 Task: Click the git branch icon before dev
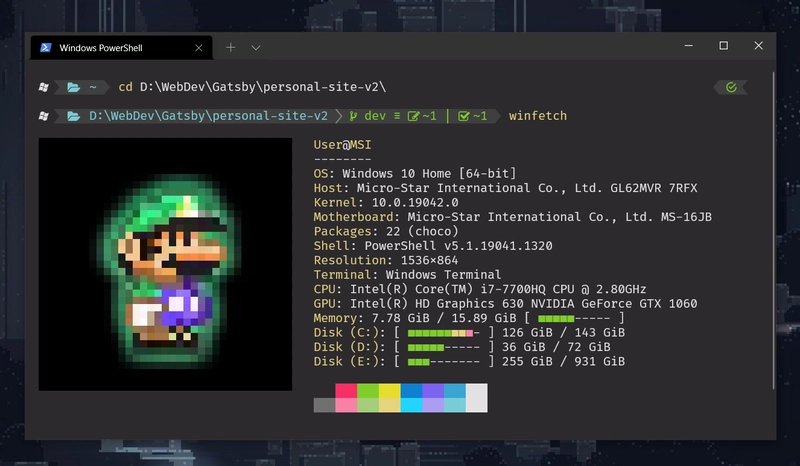click(353, 116)
